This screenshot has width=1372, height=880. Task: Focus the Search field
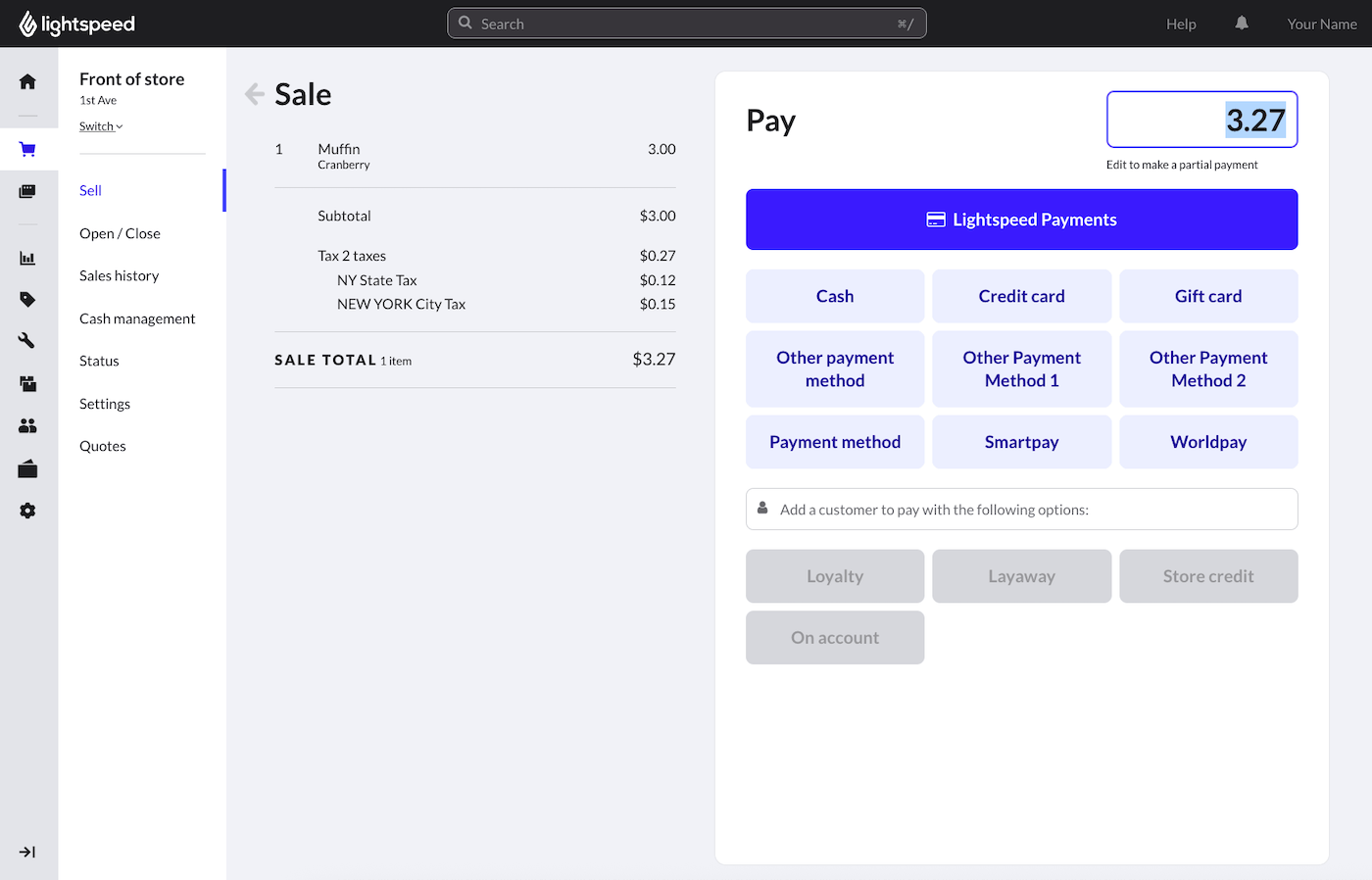[x=687, y=24]
